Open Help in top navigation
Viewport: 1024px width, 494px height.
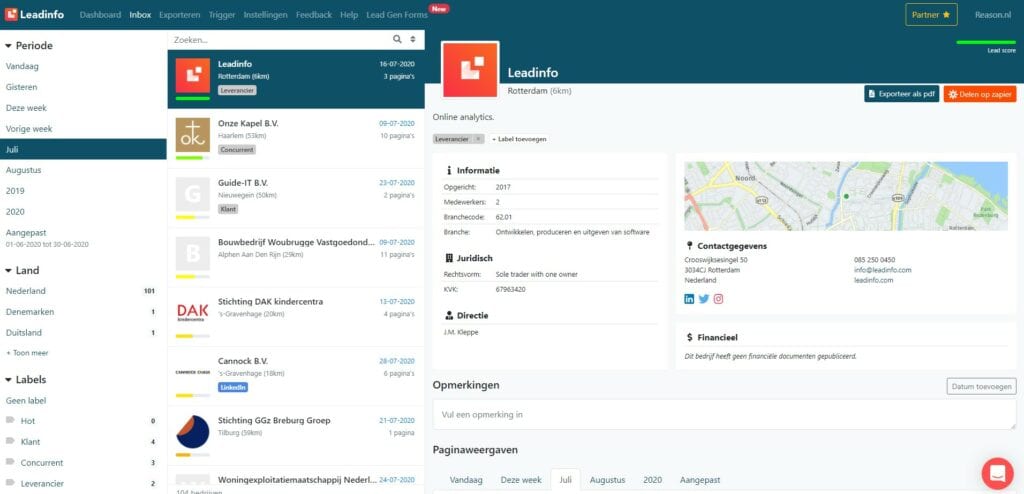pyautogui.click(x=349, y=15)
